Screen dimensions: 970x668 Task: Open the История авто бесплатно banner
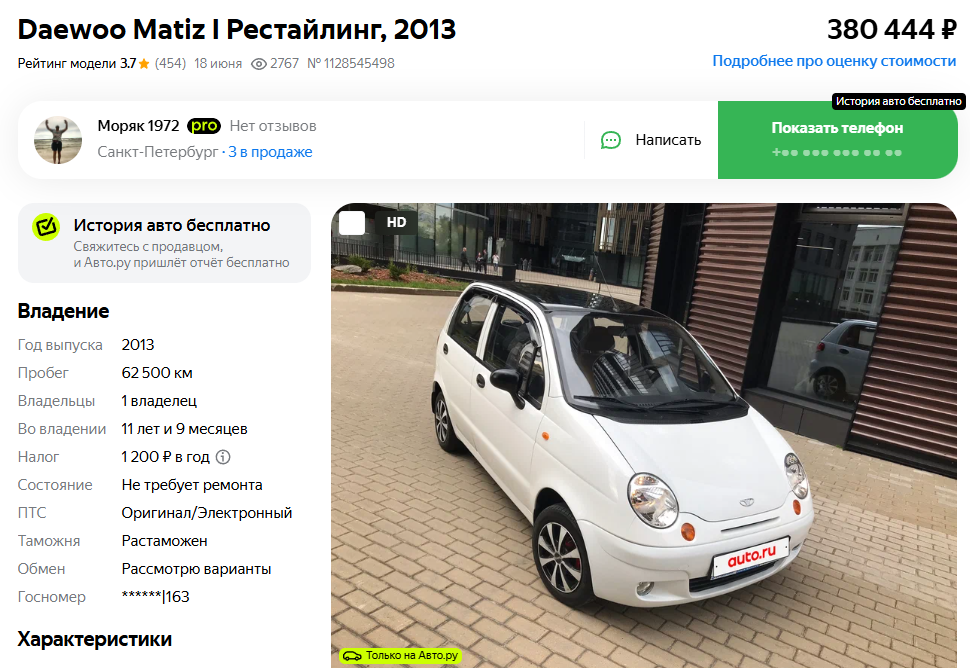[165, 243]
